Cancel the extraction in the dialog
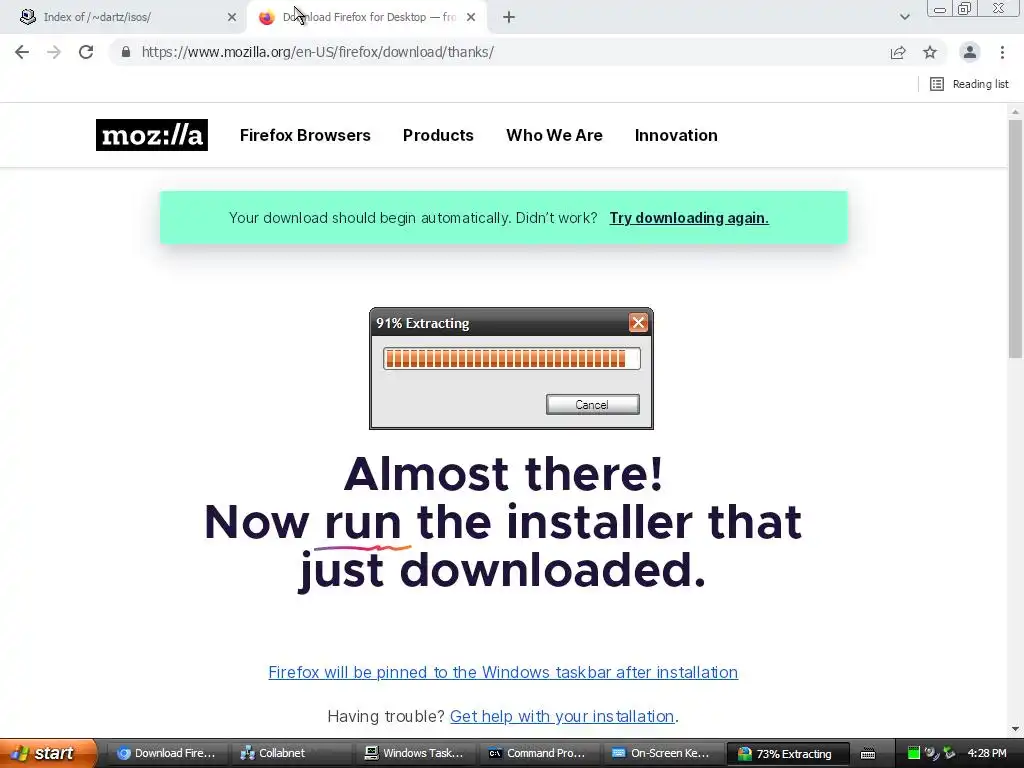The height and width of the screenshot is (768, 1024). (592, 405)
